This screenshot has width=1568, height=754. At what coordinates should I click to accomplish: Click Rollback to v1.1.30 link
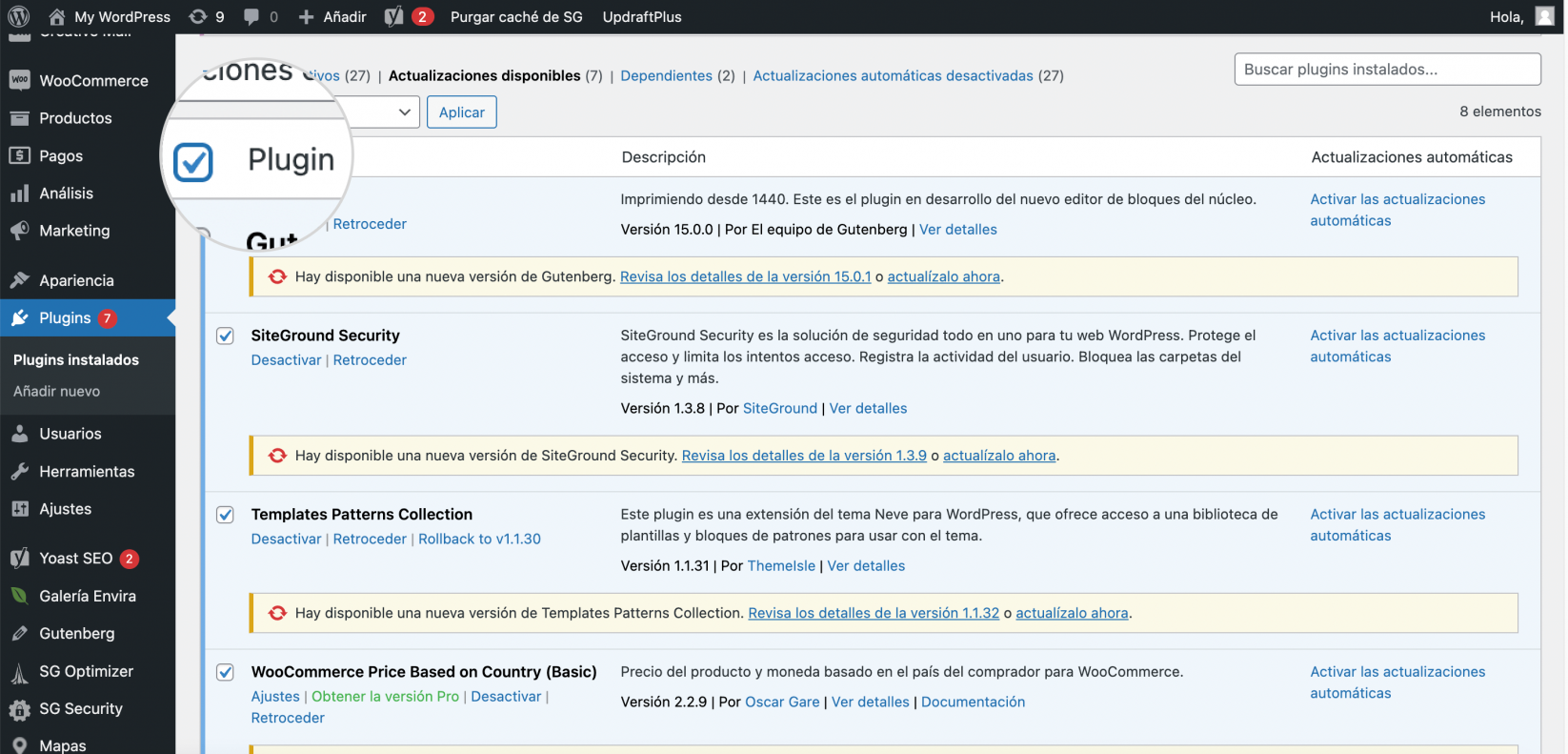(479, 539)
